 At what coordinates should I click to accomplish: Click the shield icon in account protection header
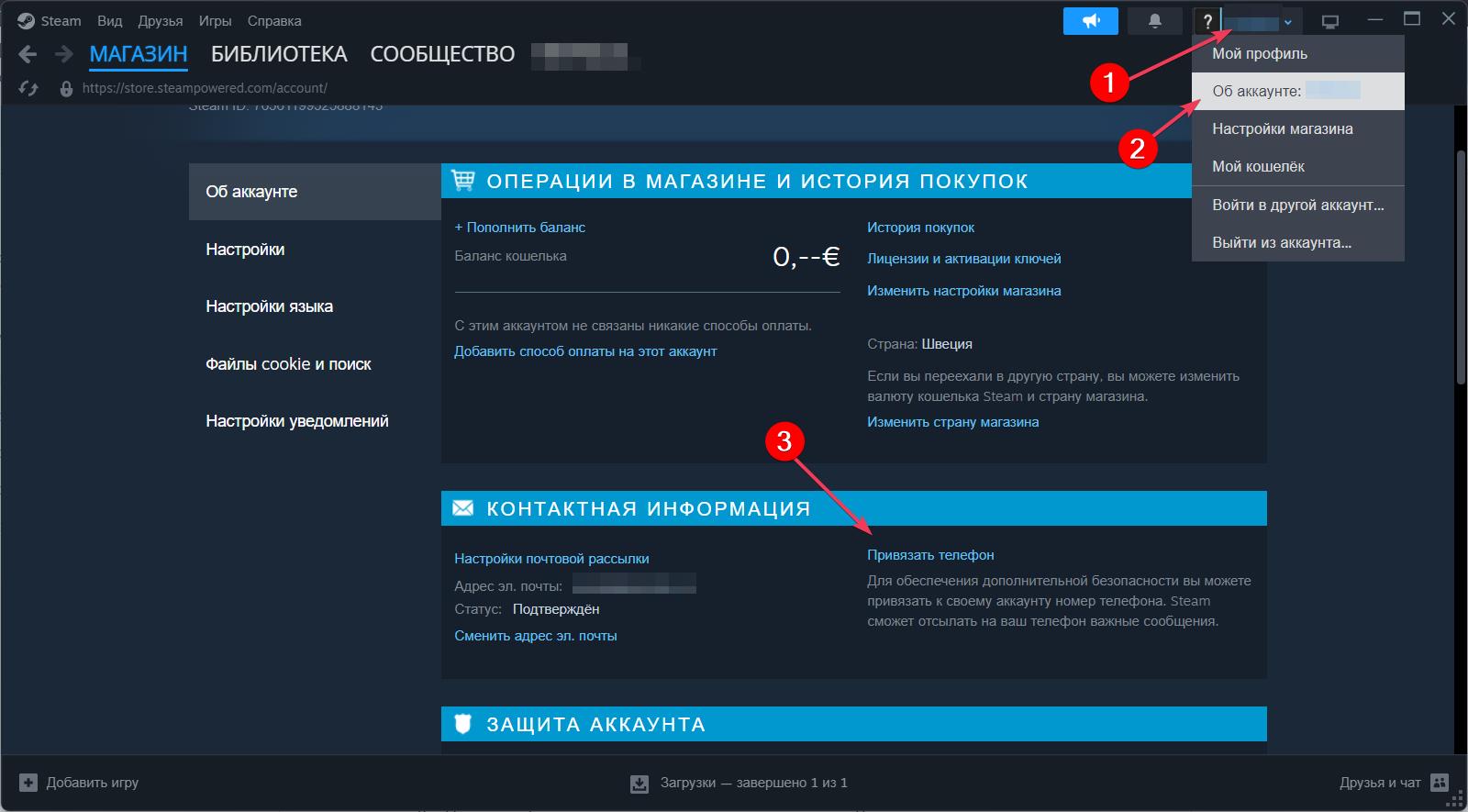pos(463,724)
